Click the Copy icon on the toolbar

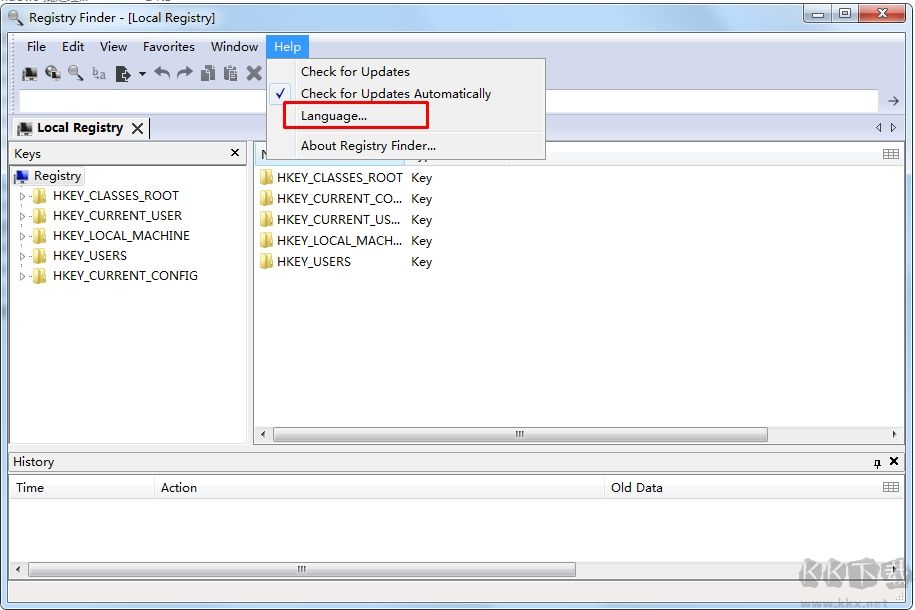(208, 72)
